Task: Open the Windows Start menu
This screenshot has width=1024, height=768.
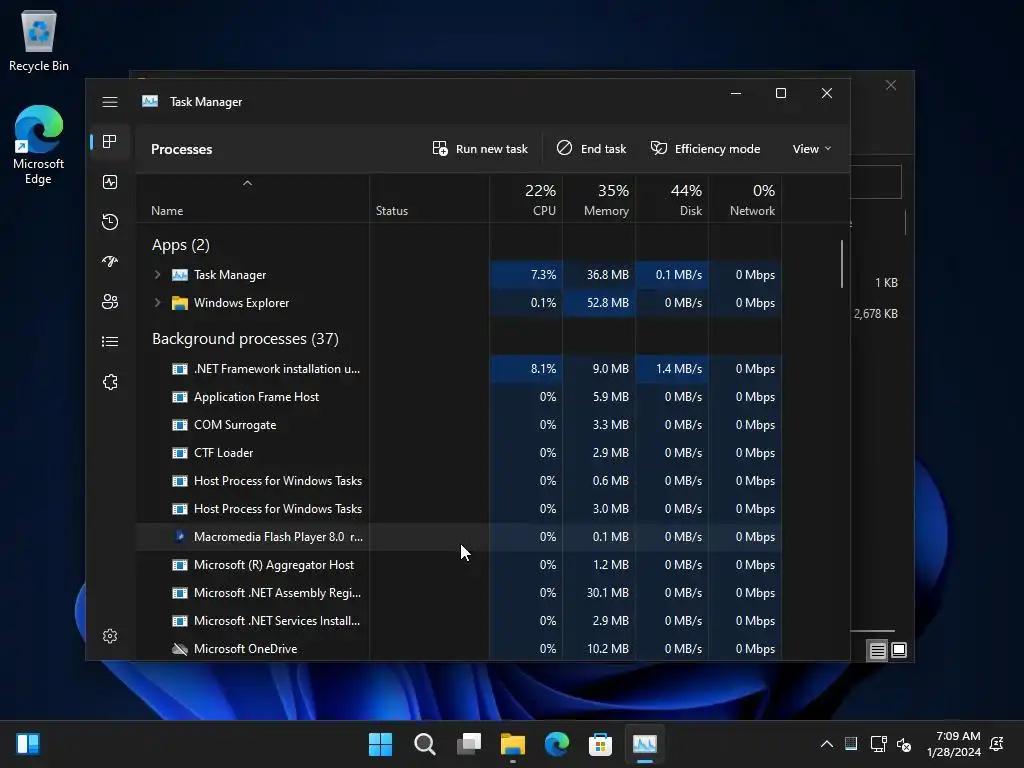Action: coord(381,744)
